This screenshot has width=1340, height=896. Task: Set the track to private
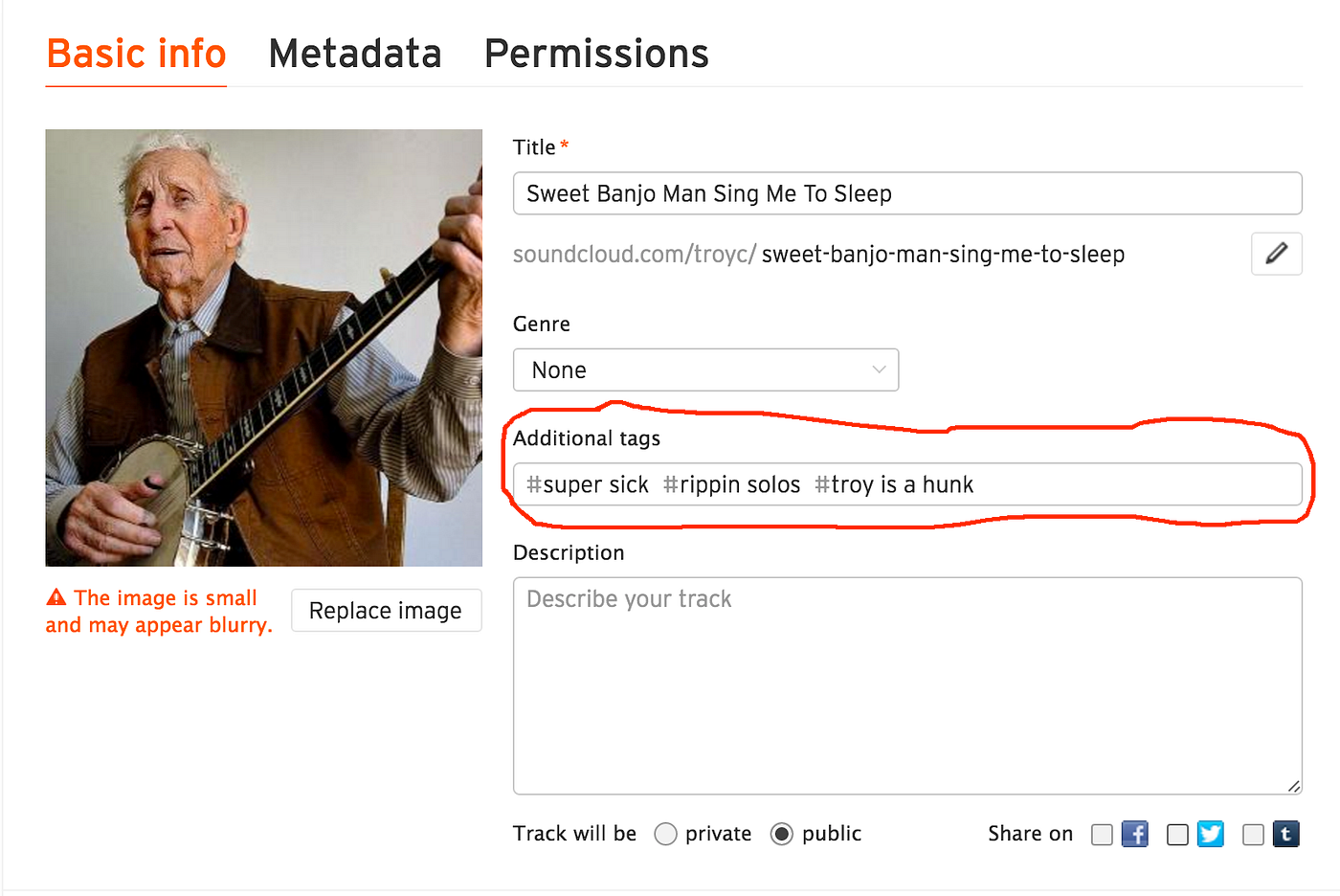click(665, 834)
